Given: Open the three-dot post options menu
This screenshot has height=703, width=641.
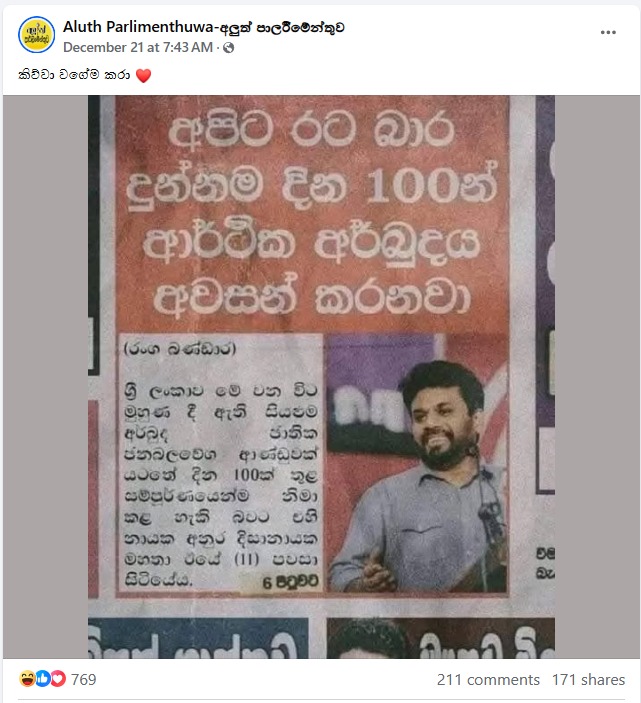Looking at the screenshot, I should [608, 32].
